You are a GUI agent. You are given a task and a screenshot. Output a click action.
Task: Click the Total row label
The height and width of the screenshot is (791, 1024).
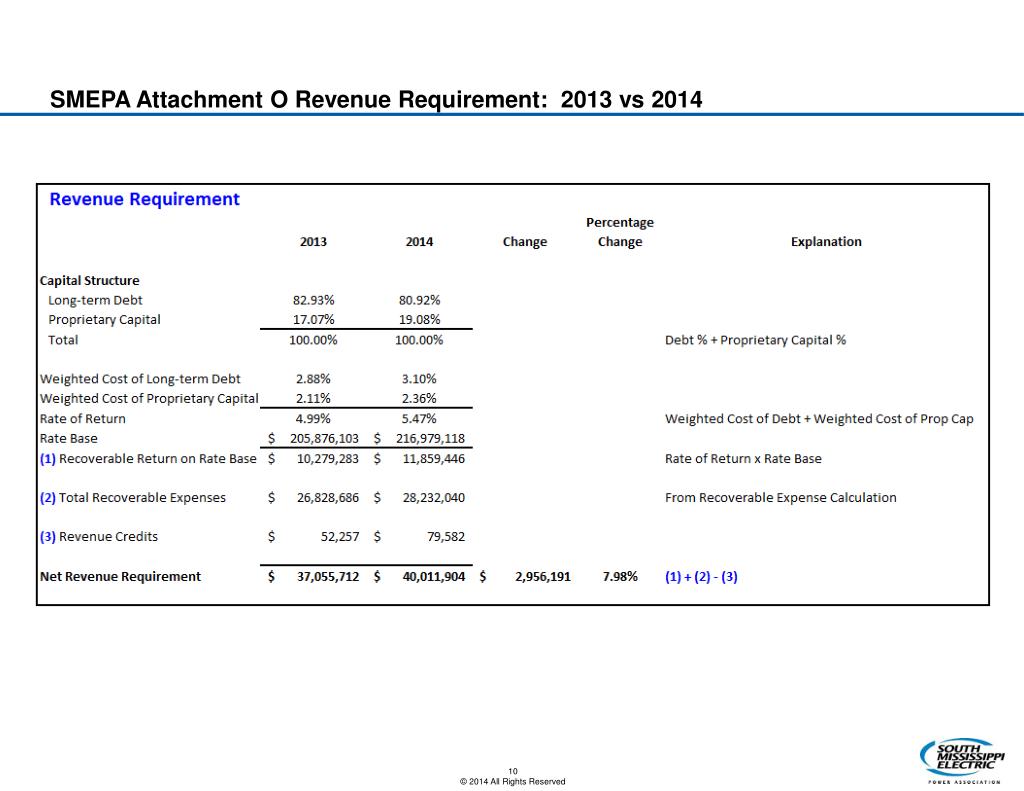click(63, 340)
